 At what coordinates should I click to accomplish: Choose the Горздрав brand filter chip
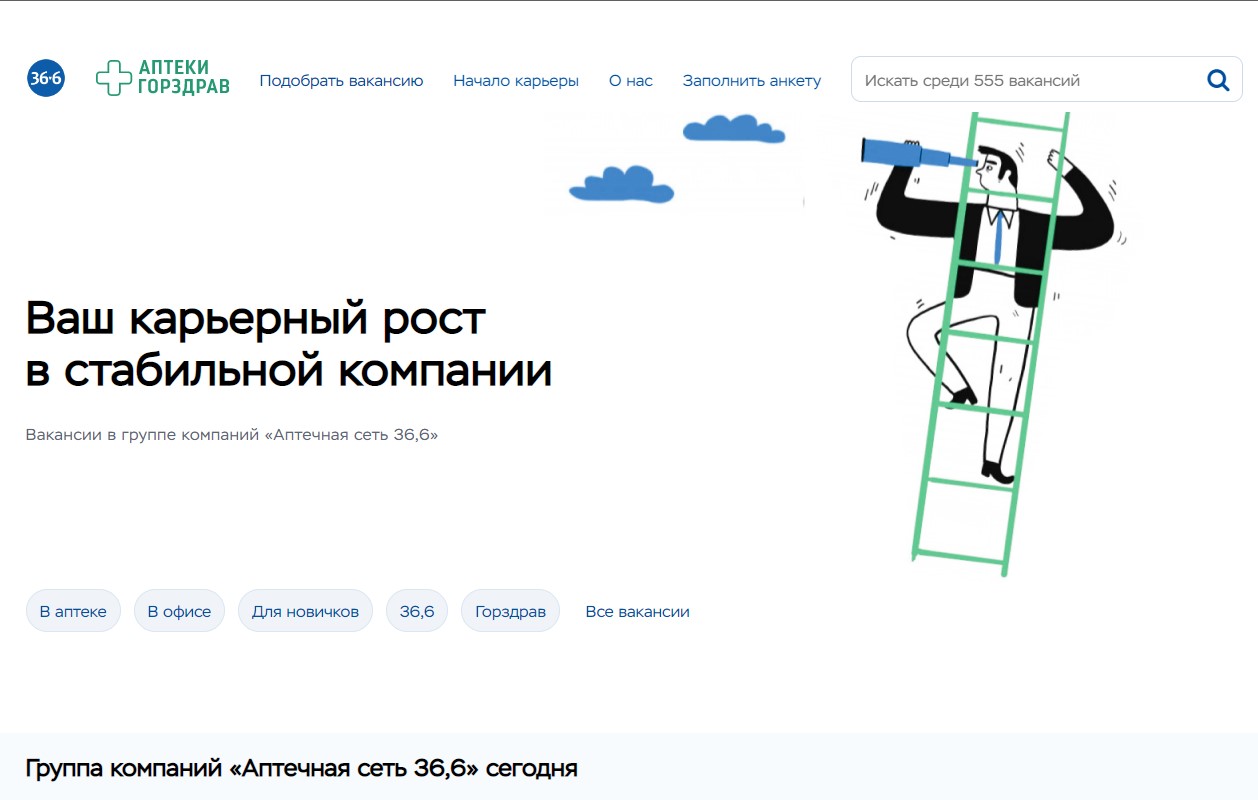[510, 611]
